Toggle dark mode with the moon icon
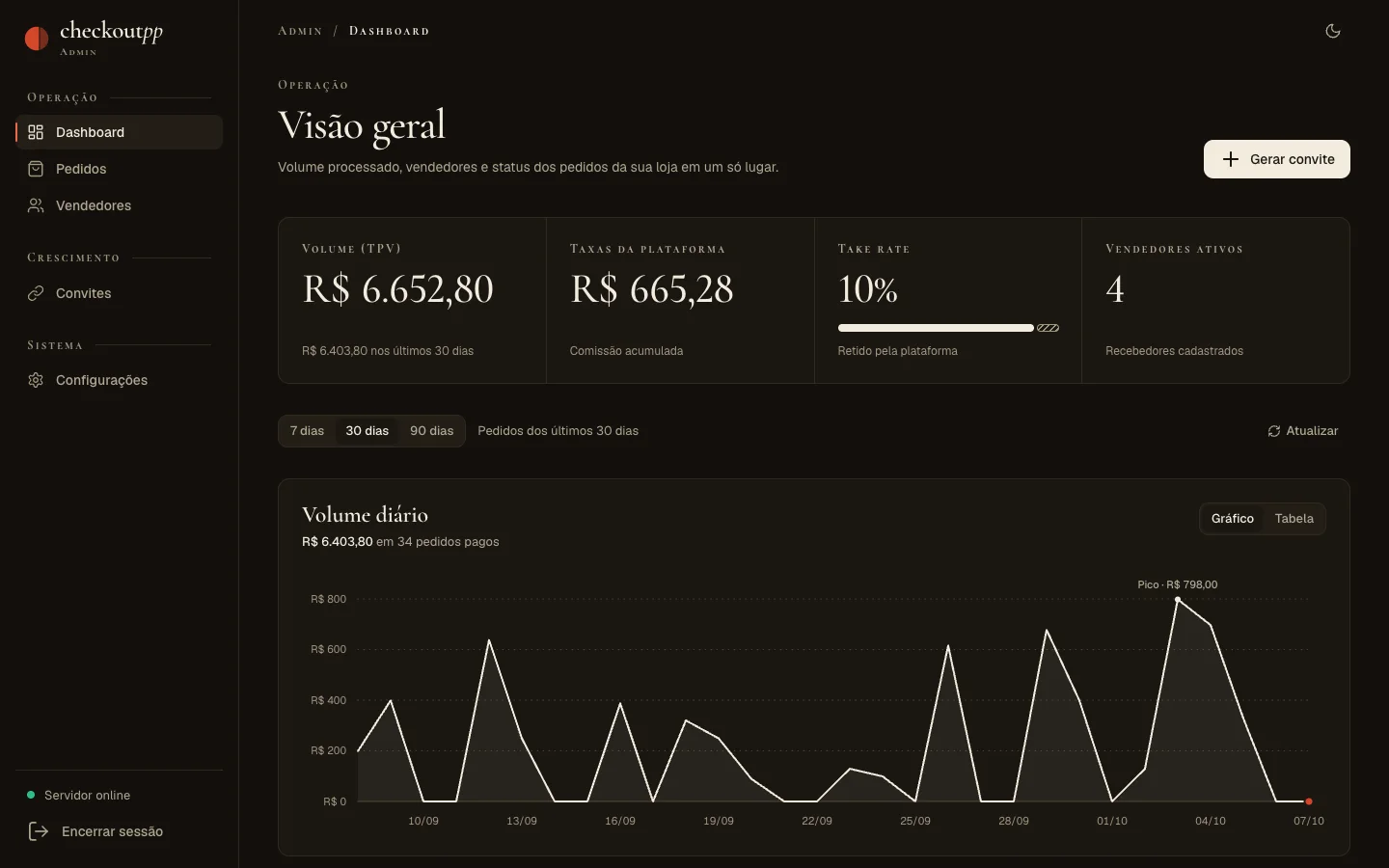1389x868 pixels. click(x=1333, y=31)
